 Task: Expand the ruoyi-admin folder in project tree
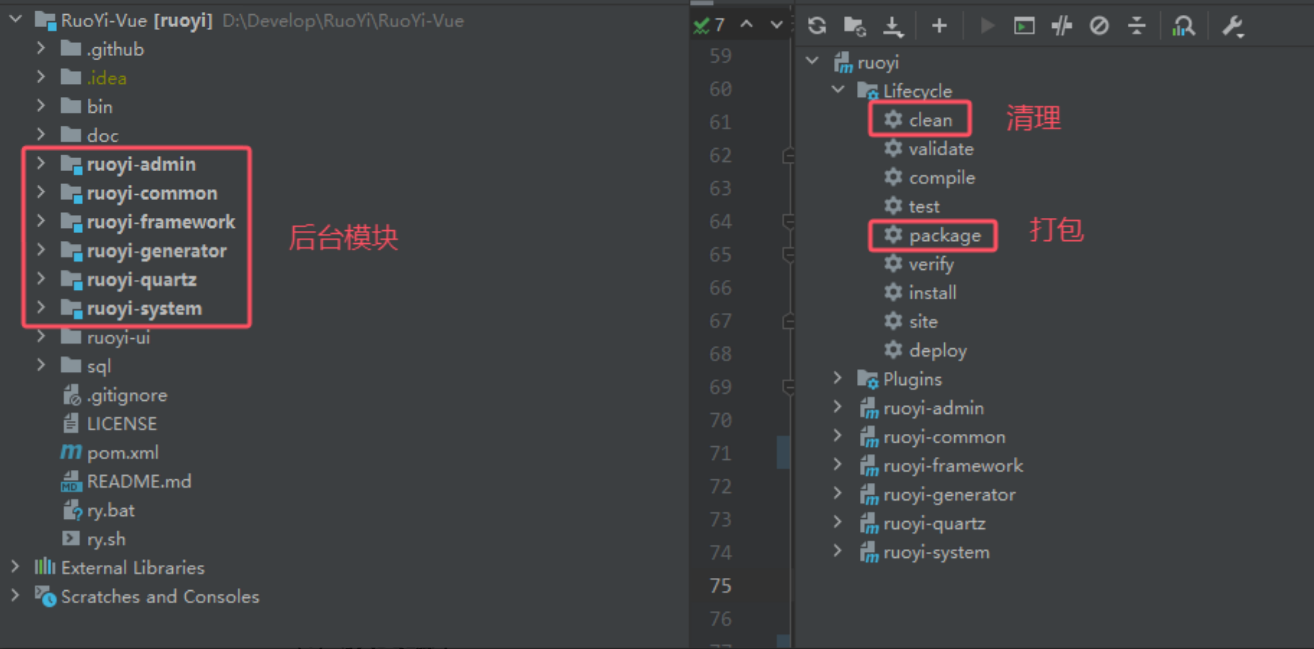(41, 164)
